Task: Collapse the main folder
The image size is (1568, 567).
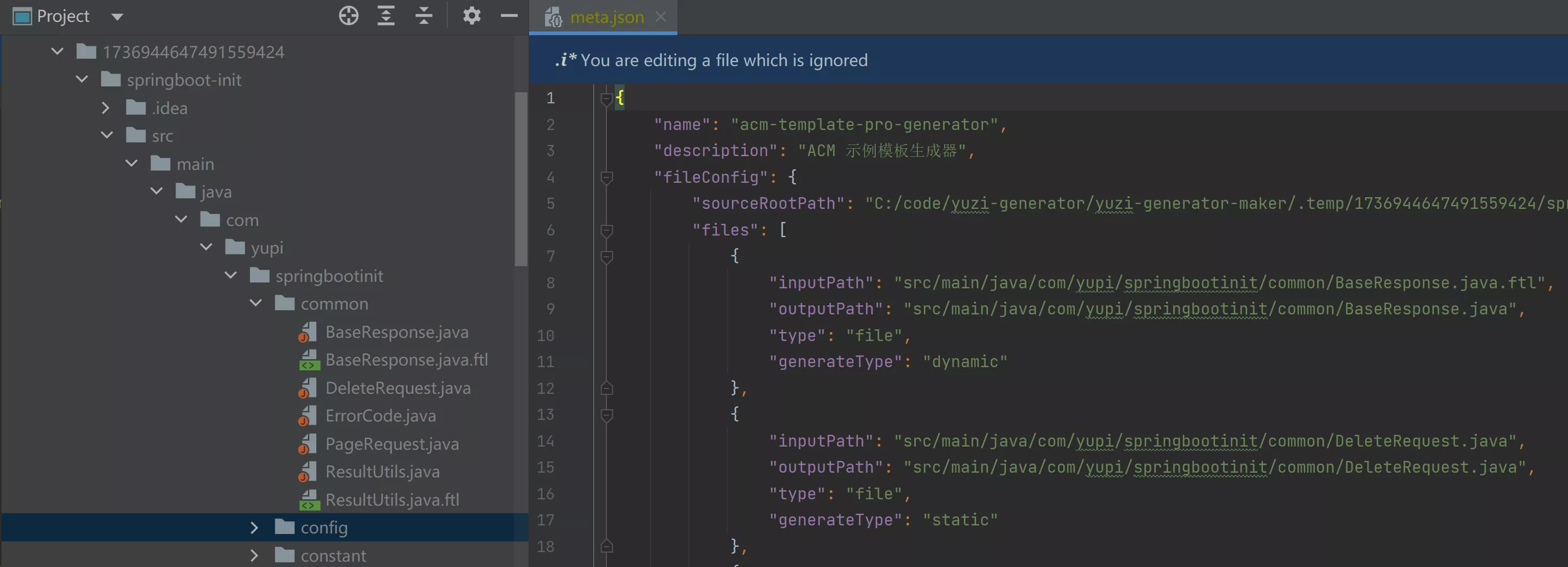Action: [x=132, y=163]
